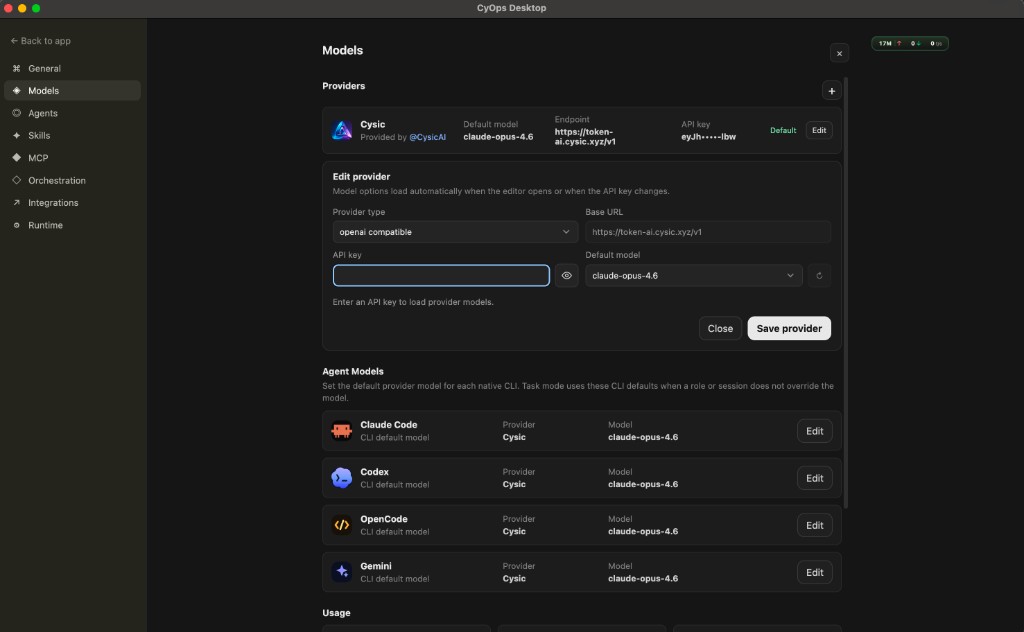
Task: Click the Runtime icon in sidebar
Action: point(16,225)
